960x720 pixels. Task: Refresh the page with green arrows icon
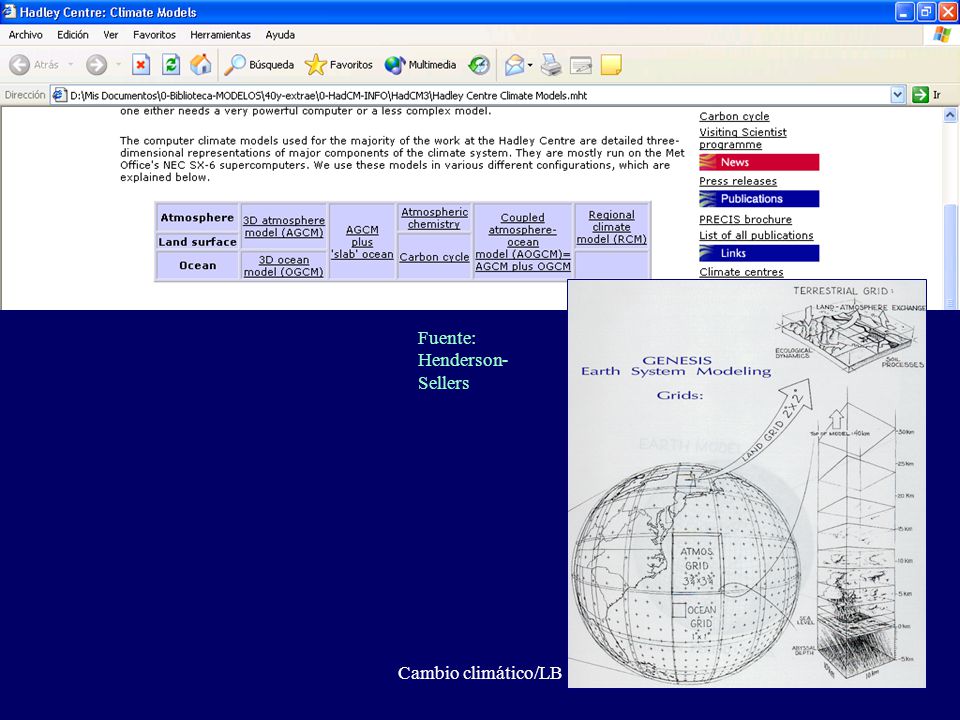(171, 64)
